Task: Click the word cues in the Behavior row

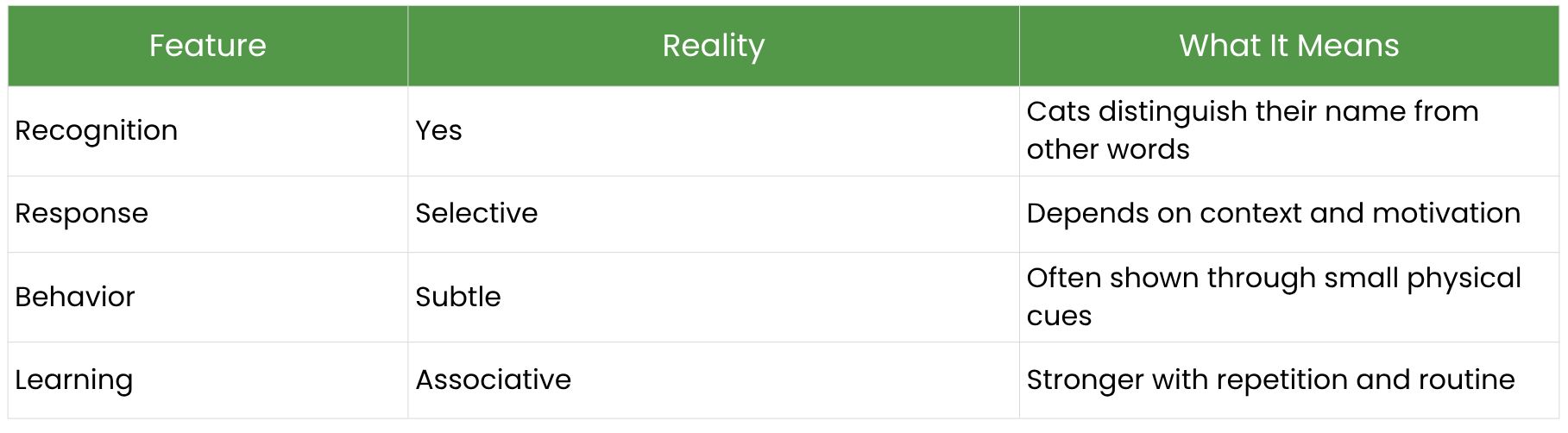Action: point(1059,317)
